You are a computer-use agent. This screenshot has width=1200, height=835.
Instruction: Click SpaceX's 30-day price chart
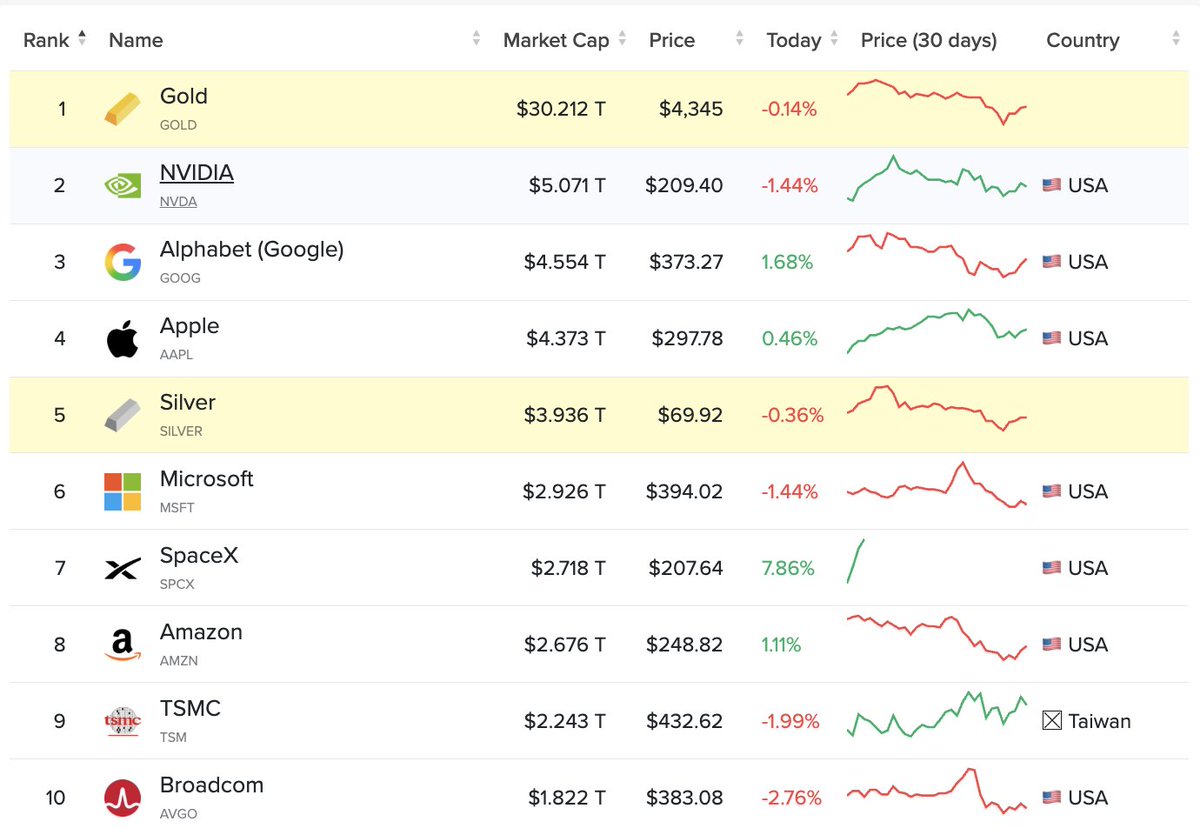[x=856, y=561]
